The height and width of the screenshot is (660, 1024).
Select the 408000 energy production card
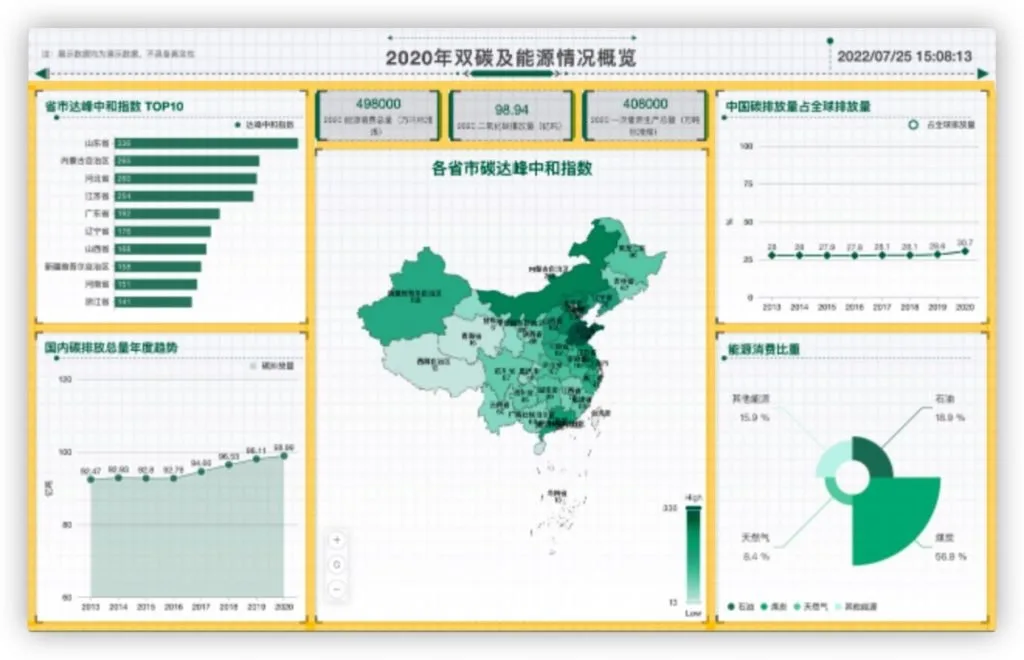(645, 116)
